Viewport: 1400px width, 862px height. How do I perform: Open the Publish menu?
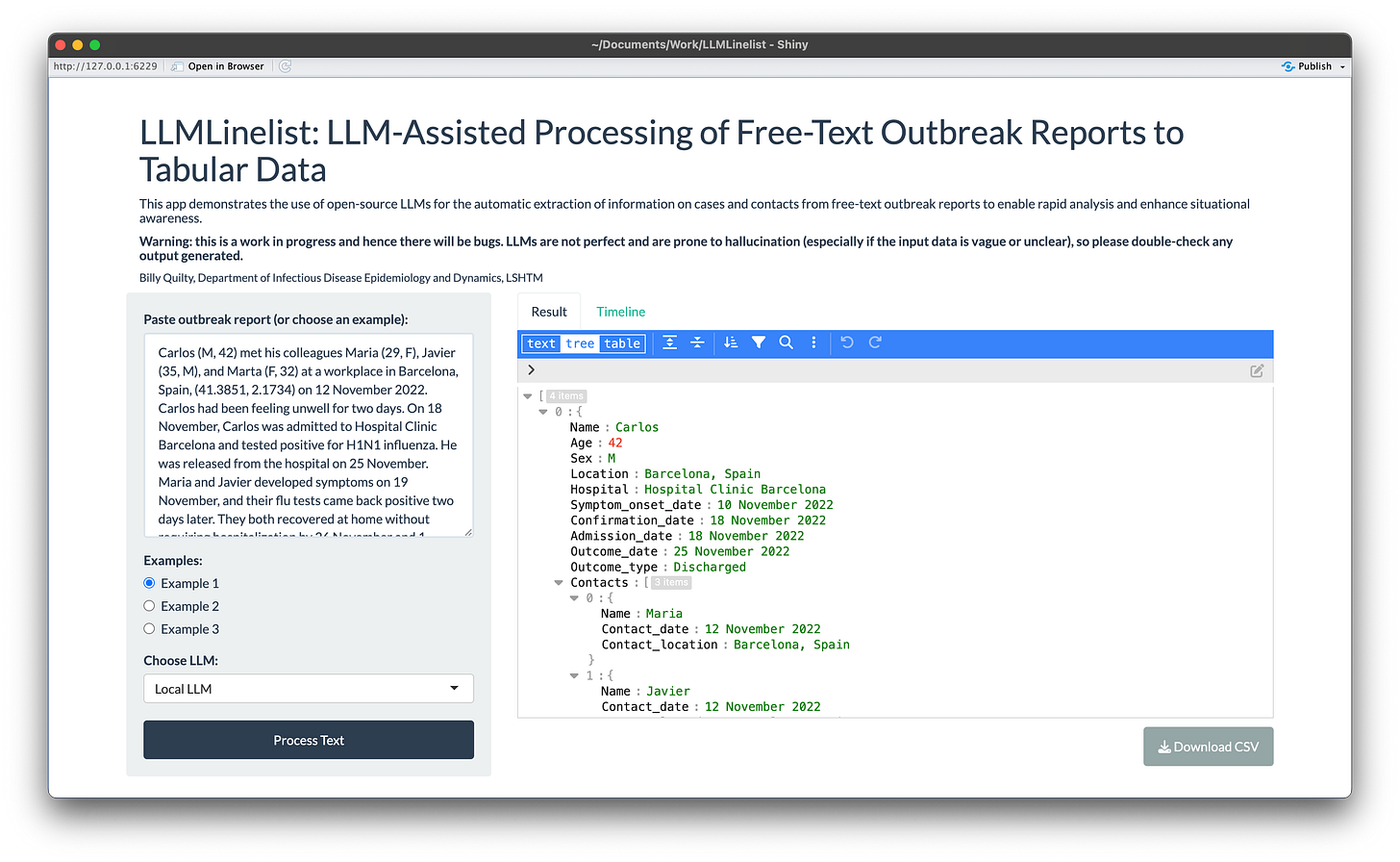[1312, 65]
